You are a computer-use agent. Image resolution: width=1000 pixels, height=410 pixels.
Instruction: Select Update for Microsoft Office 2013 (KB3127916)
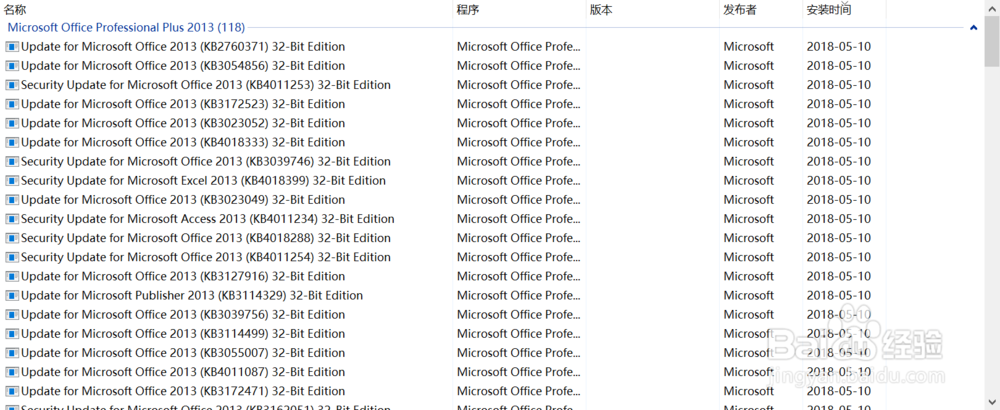183,276
